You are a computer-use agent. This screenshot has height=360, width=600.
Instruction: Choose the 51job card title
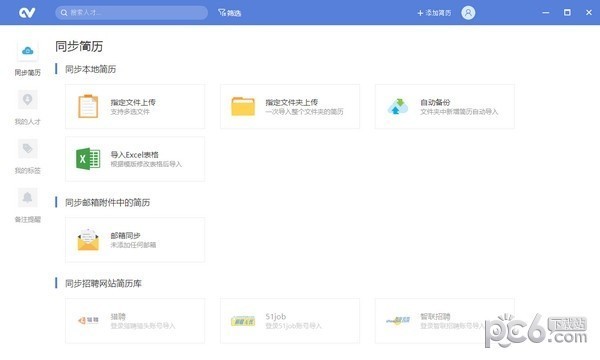tap(276, 316)
